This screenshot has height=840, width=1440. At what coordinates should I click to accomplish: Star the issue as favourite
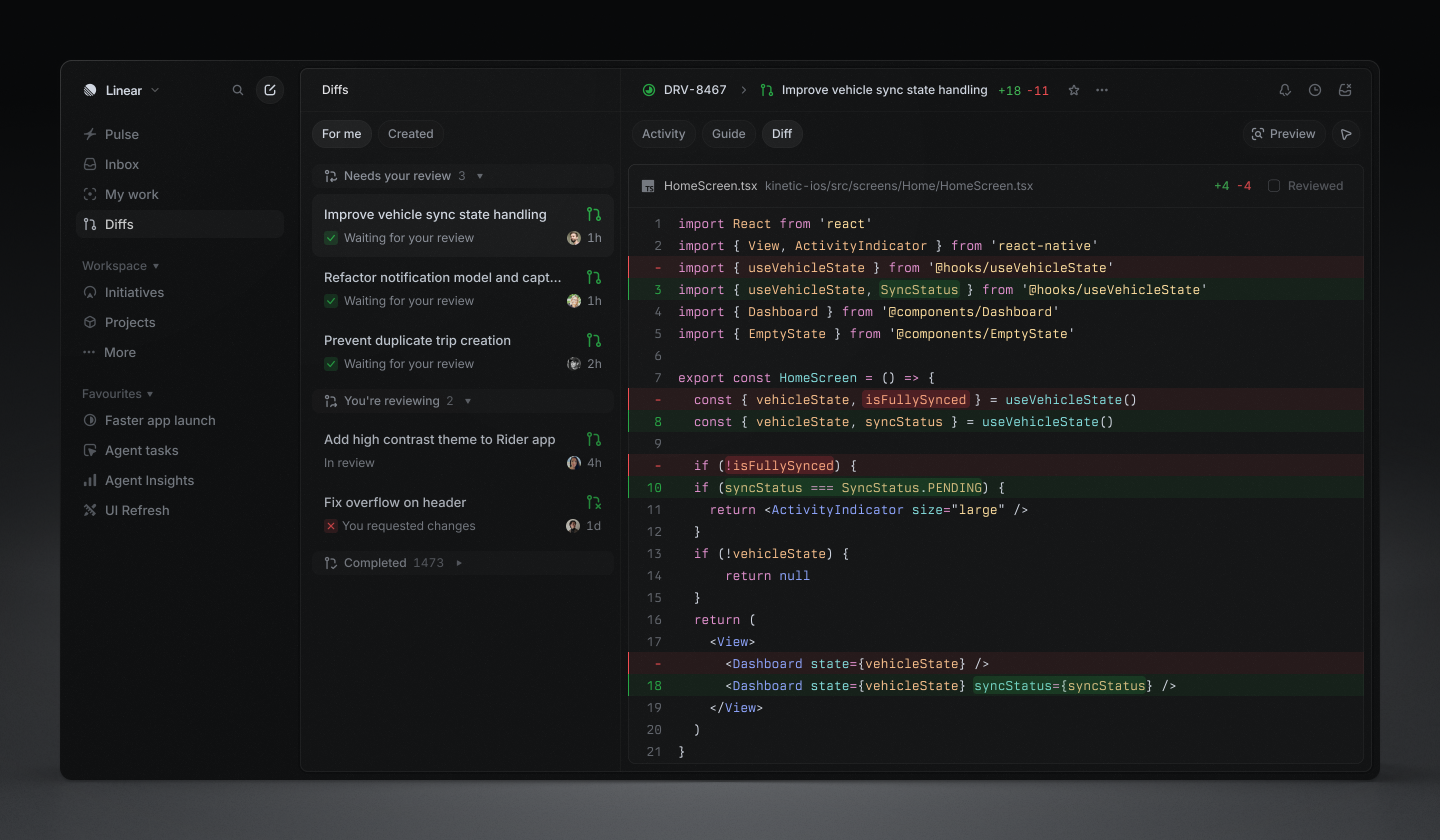(x=1073, y=90)
